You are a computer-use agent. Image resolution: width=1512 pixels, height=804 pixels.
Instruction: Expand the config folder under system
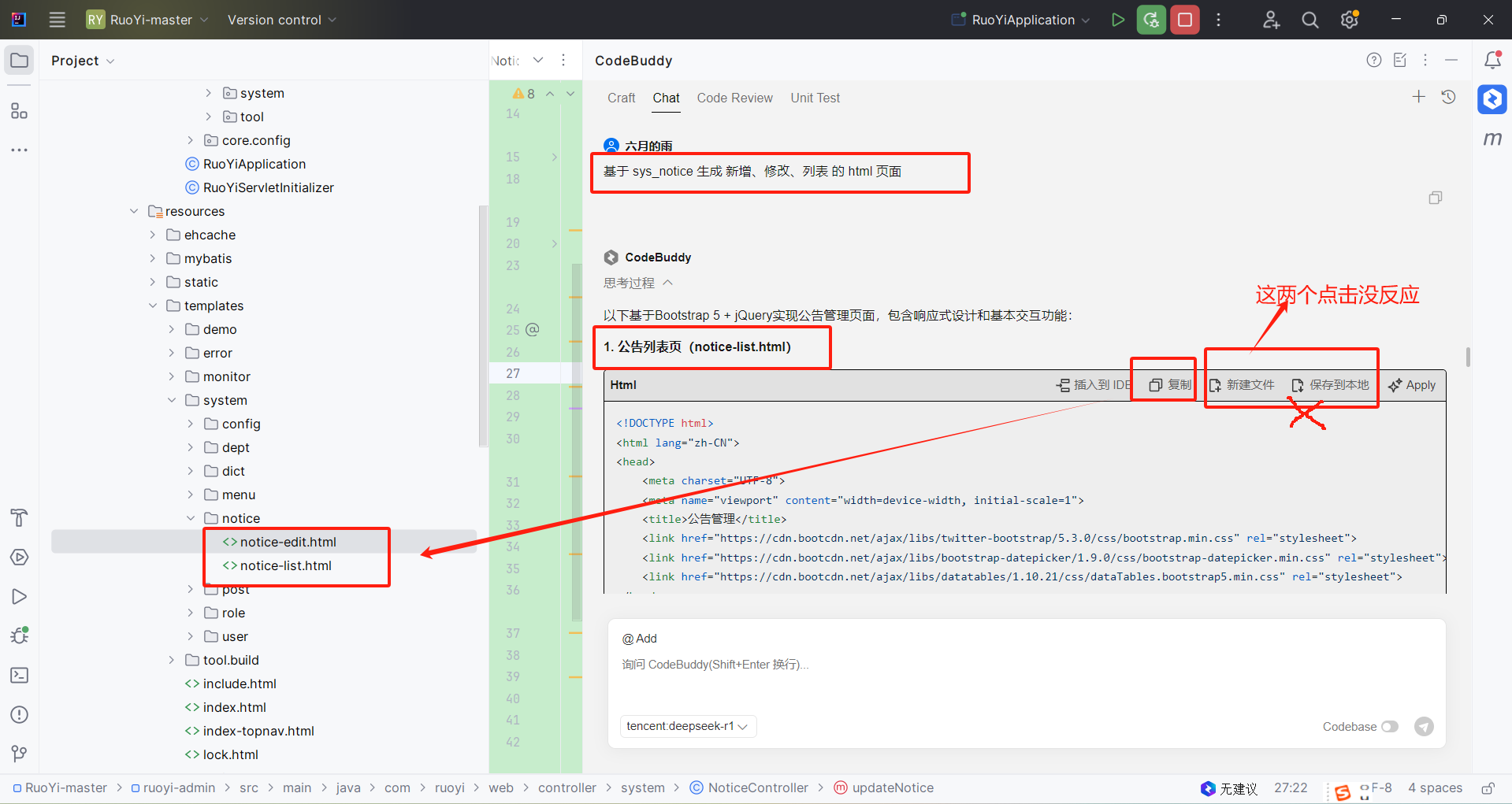point(191,424)
